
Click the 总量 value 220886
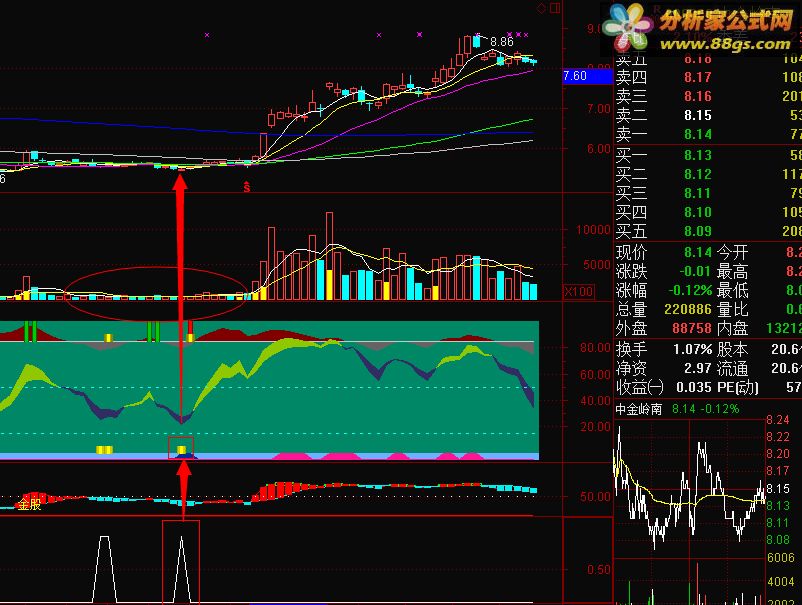coord(688,309)
